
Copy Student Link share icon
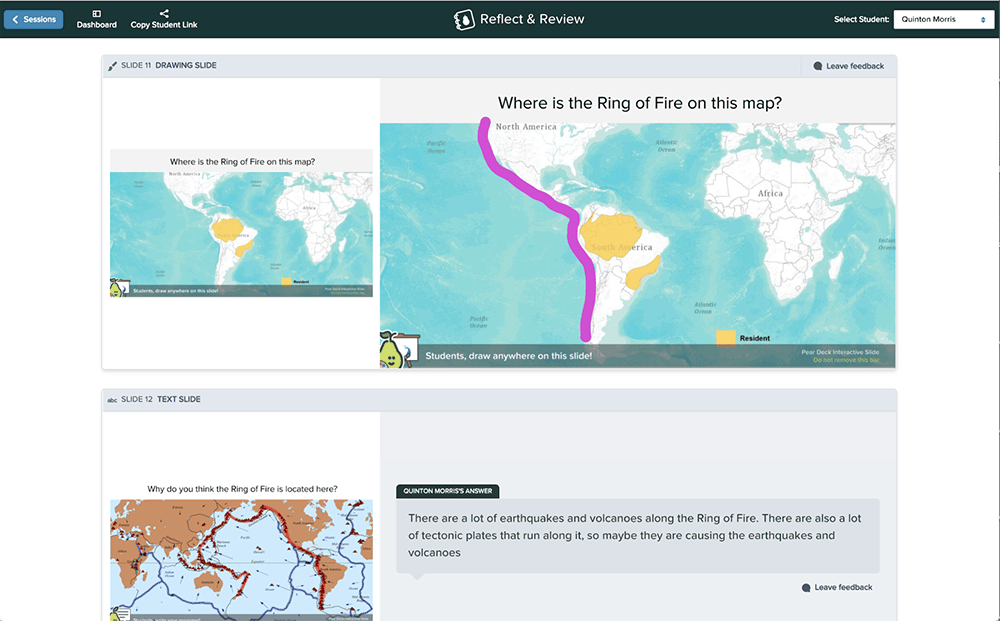[x=164, y=13]
